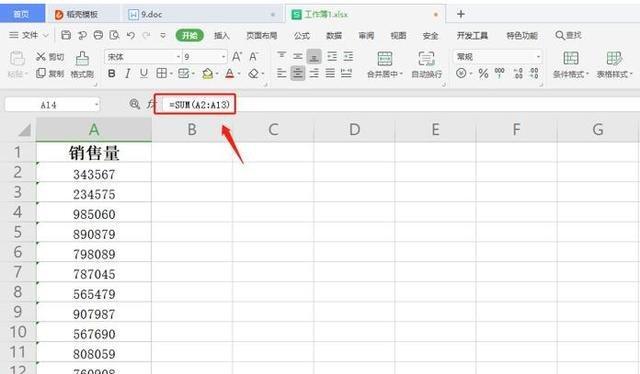Click the Print icon in quick toolbar
640x374 pixels.
[98, 35]
